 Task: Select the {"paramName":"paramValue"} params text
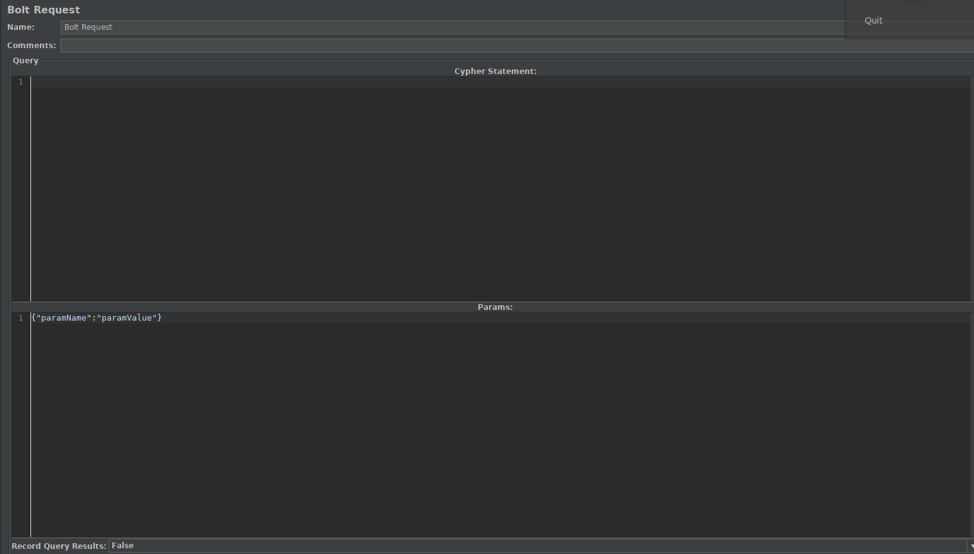pyautogui.click(x=96, y=318)
